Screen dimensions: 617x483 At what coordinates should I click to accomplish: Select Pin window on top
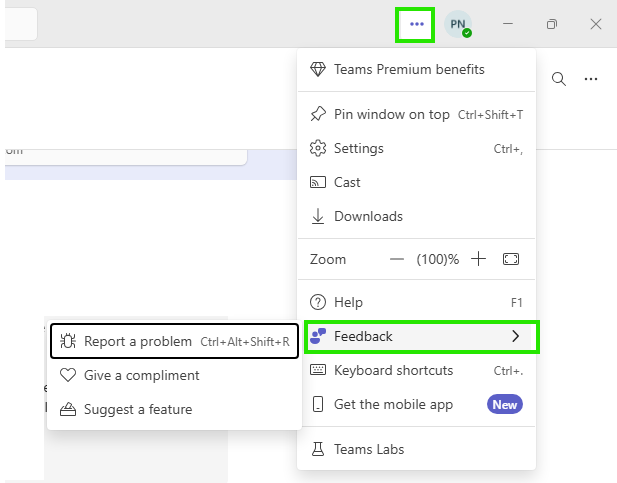point(417,115)
